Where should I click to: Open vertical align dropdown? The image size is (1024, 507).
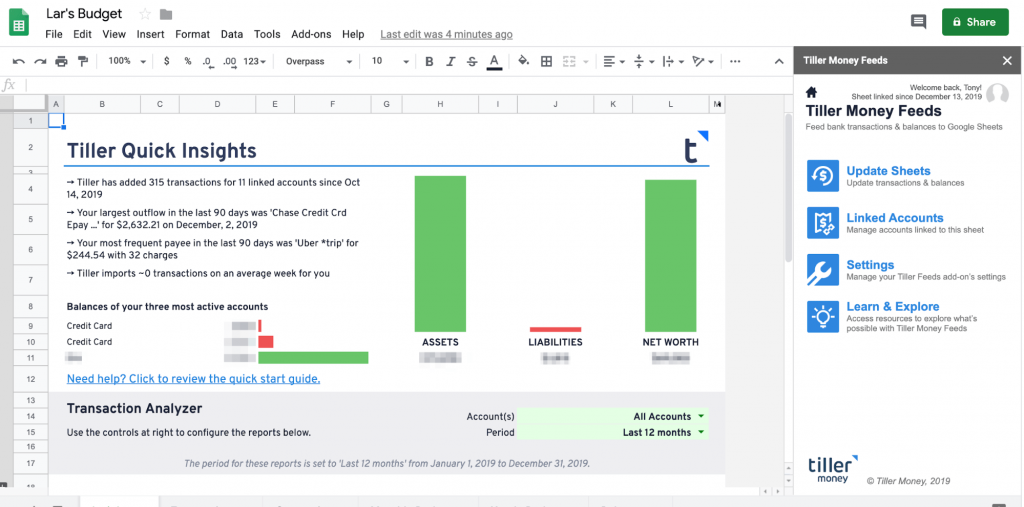pyautogui.click(x=643, y=61)
